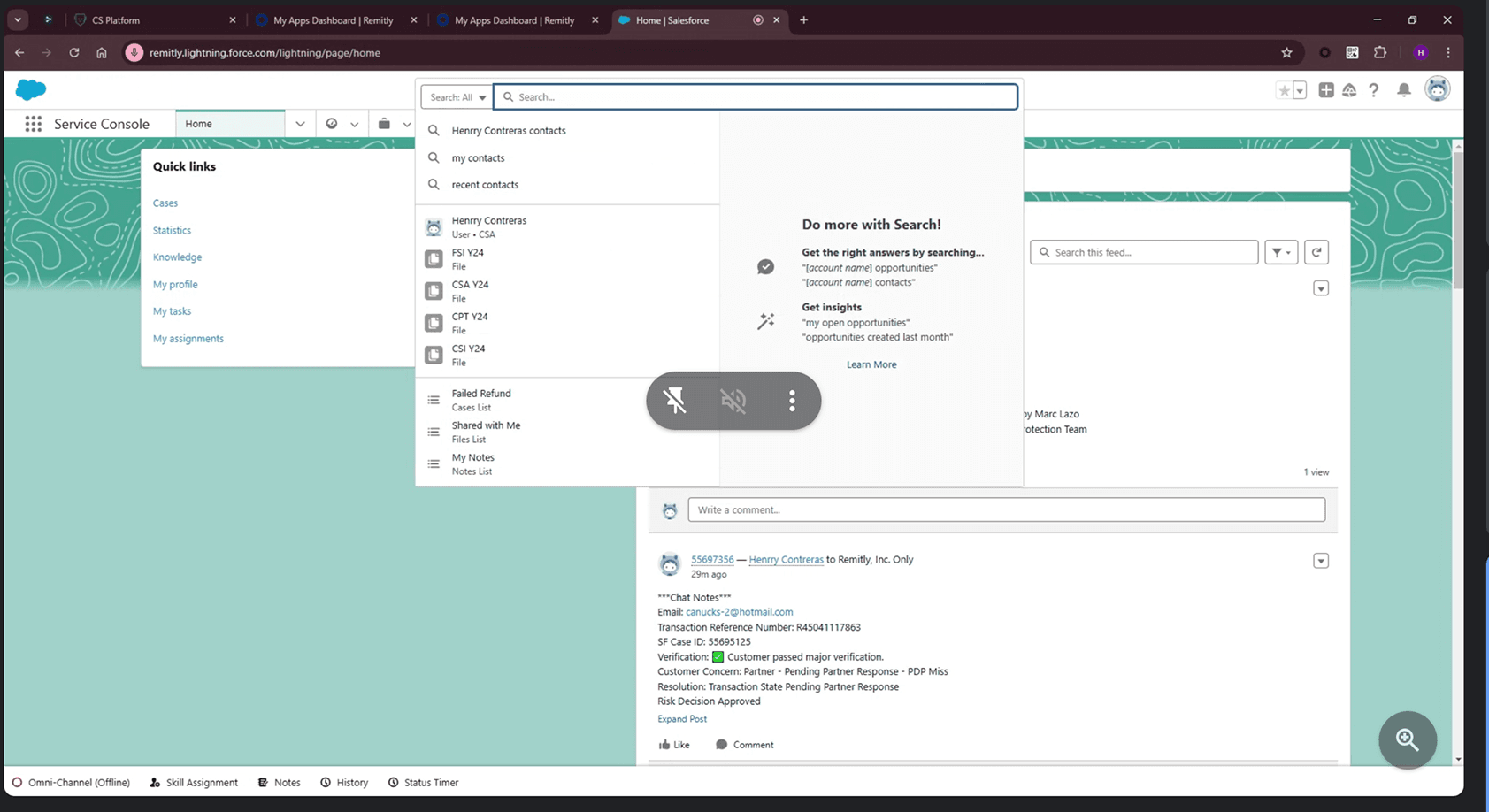The height and width of the screenshot is (812, 1489).
Task: Open Notes utility bar item
Action: 279,783
